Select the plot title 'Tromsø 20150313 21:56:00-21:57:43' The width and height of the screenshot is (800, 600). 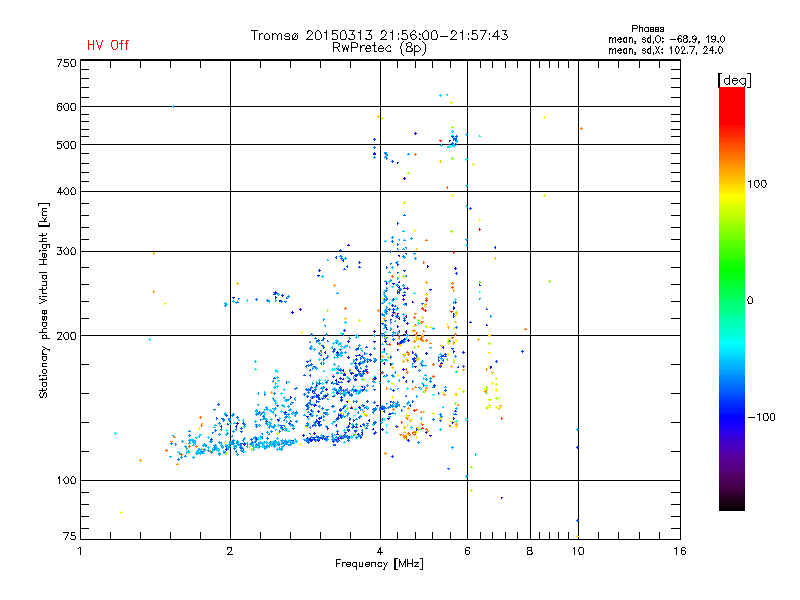click(379, 35)
